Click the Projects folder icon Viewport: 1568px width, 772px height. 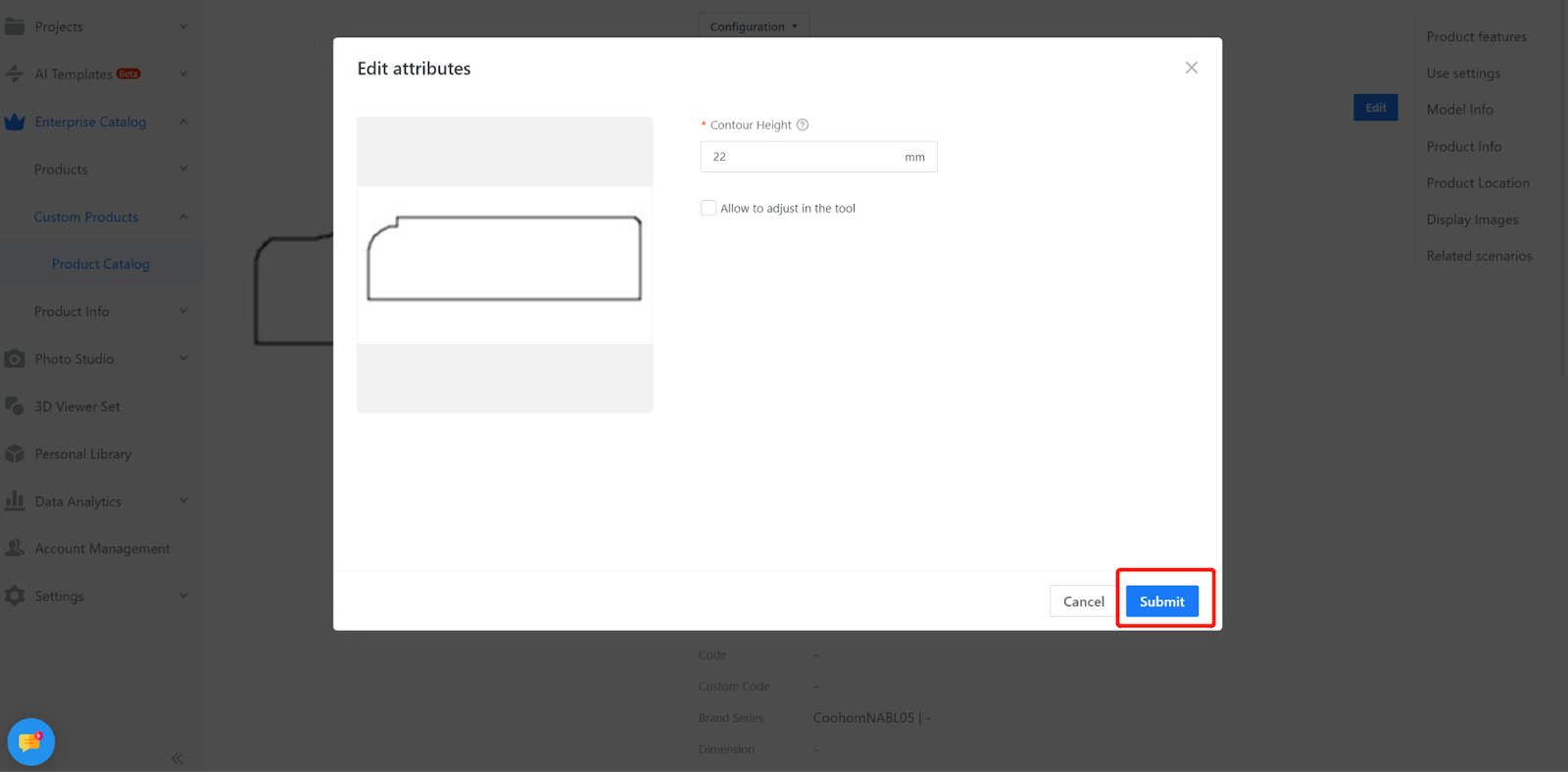[x=15, y=26]
